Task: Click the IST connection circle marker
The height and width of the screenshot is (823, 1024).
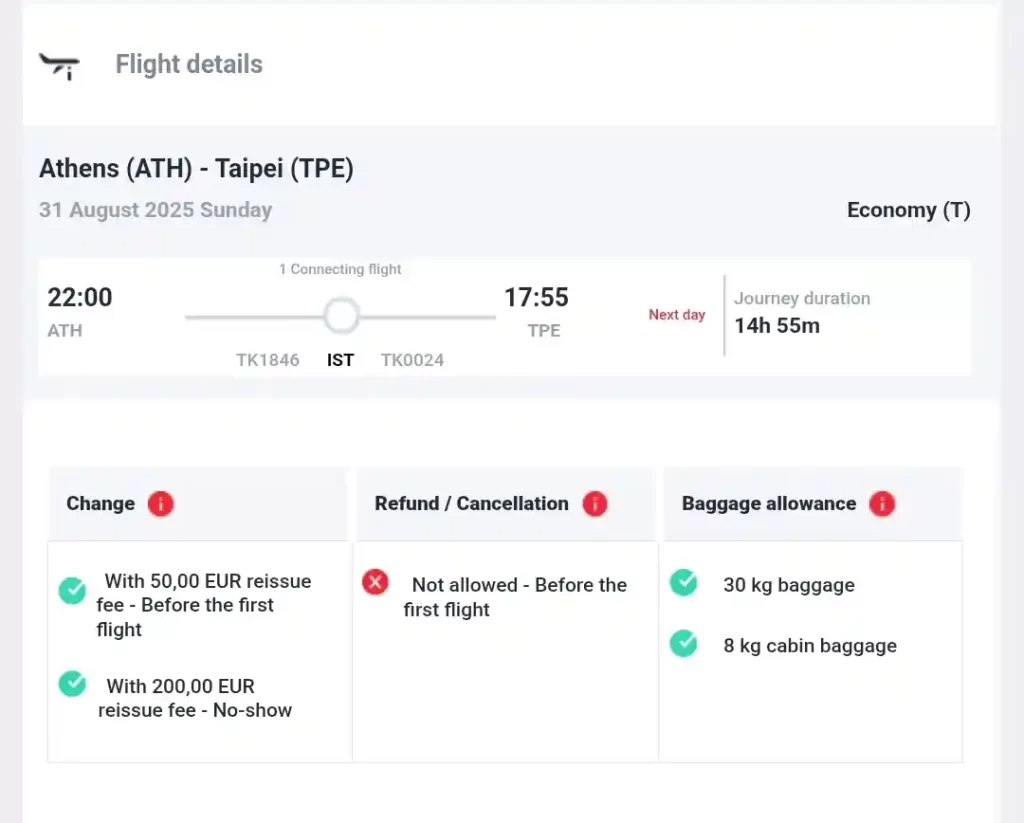Action: coord(341,316)
